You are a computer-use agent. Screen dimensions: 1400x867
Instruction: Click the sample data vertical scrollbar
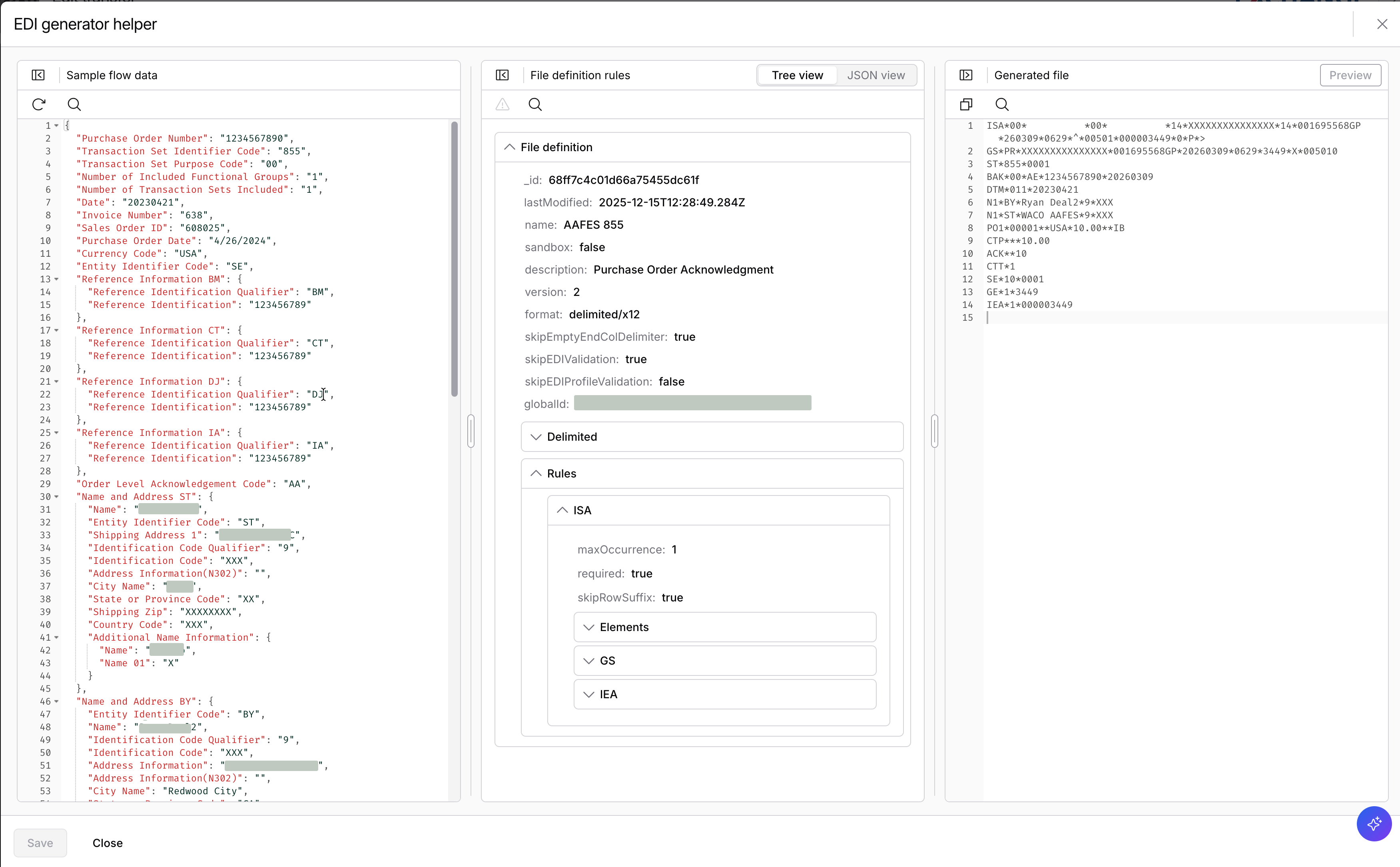pos(455,259)
